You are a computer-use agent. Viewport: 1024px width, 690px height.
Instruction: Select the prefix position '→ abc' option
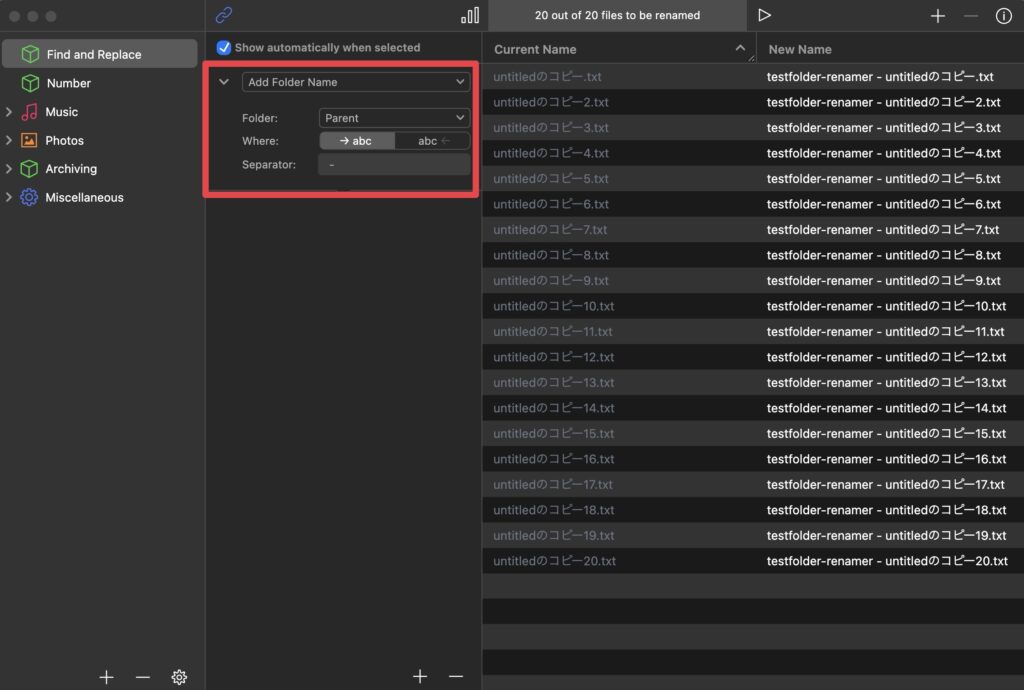click(x=357, y=141)
